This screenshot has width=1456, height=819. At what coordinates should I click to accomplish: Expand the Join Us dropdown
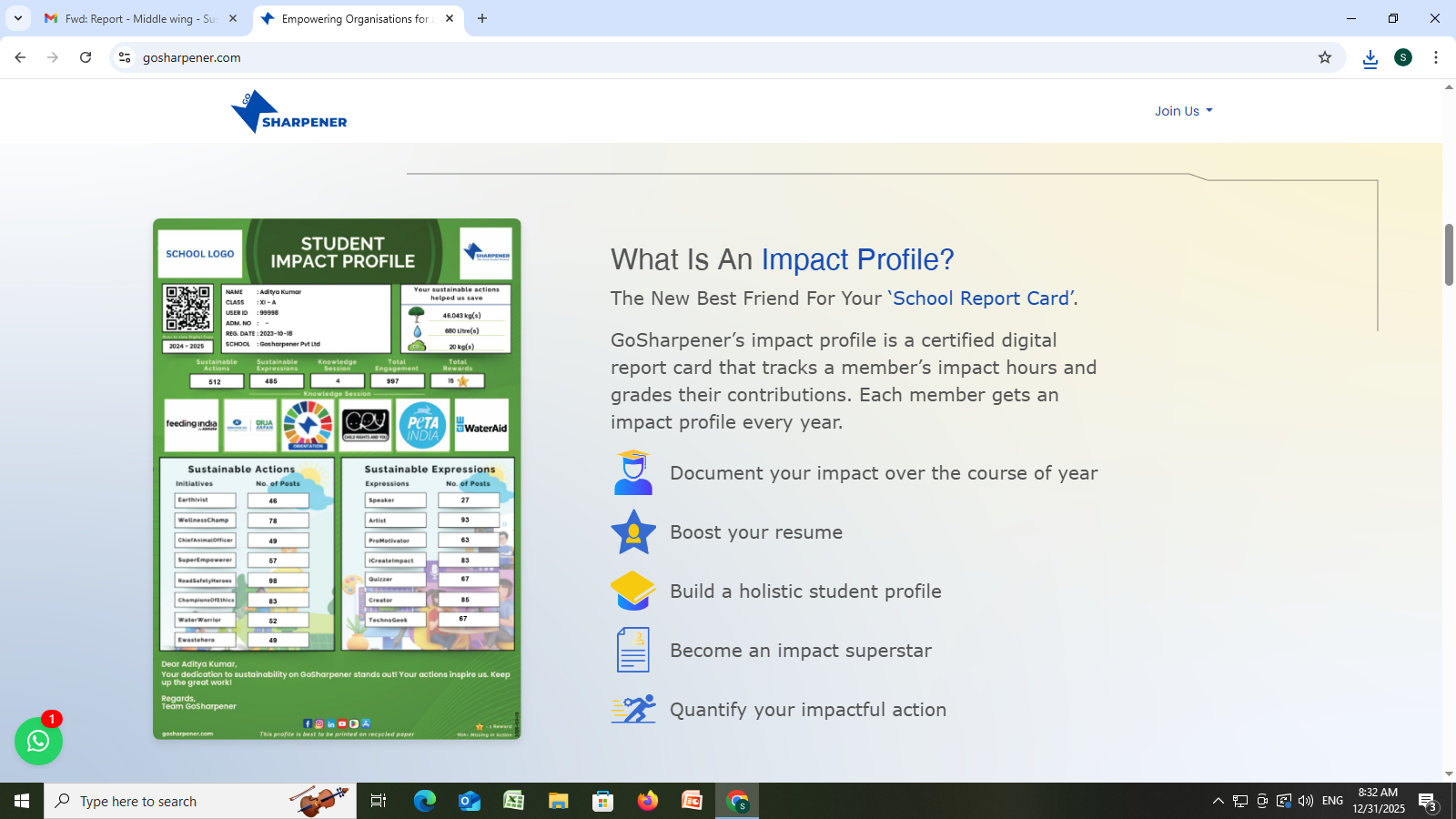tap(1183, 111)
